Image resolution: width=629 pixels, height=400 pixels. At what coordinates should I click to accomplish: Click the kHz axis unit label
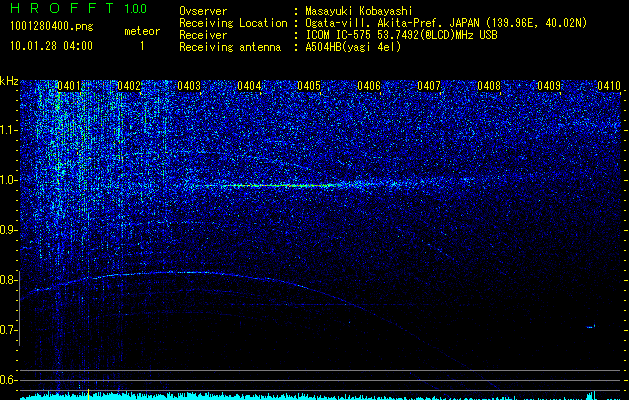(9, 81)
